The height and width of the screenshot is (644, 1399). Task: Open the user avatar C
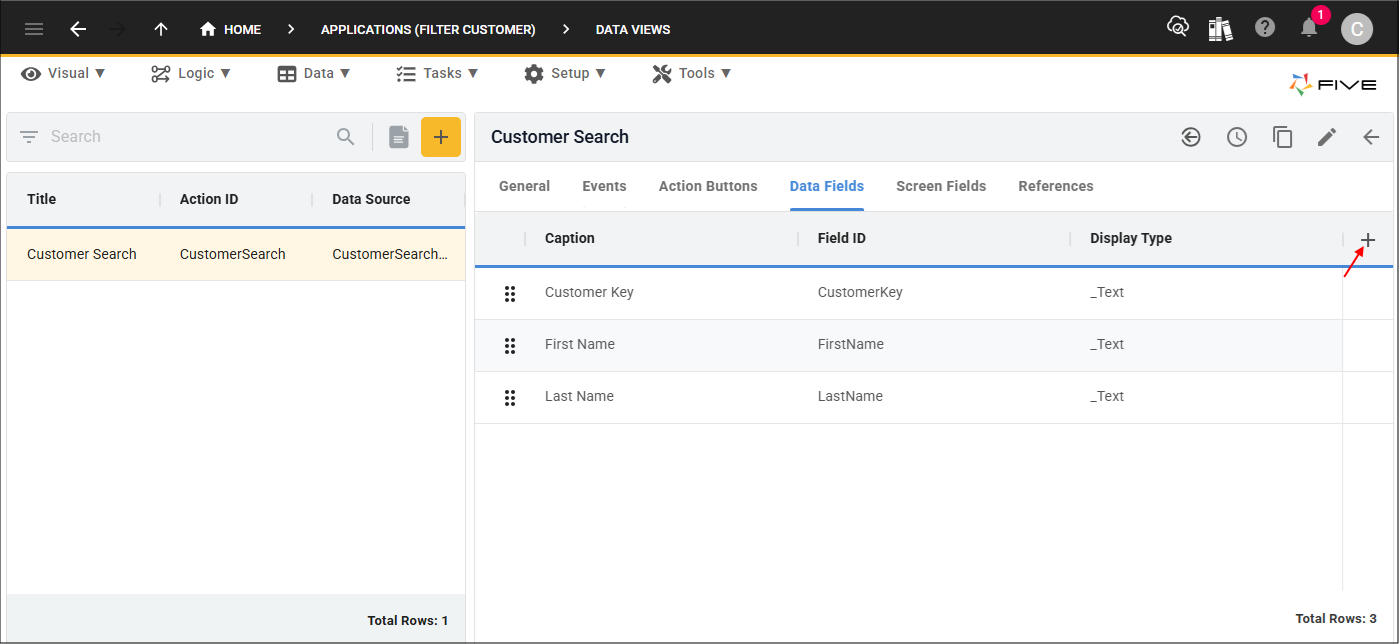[x=1356, y=29]
